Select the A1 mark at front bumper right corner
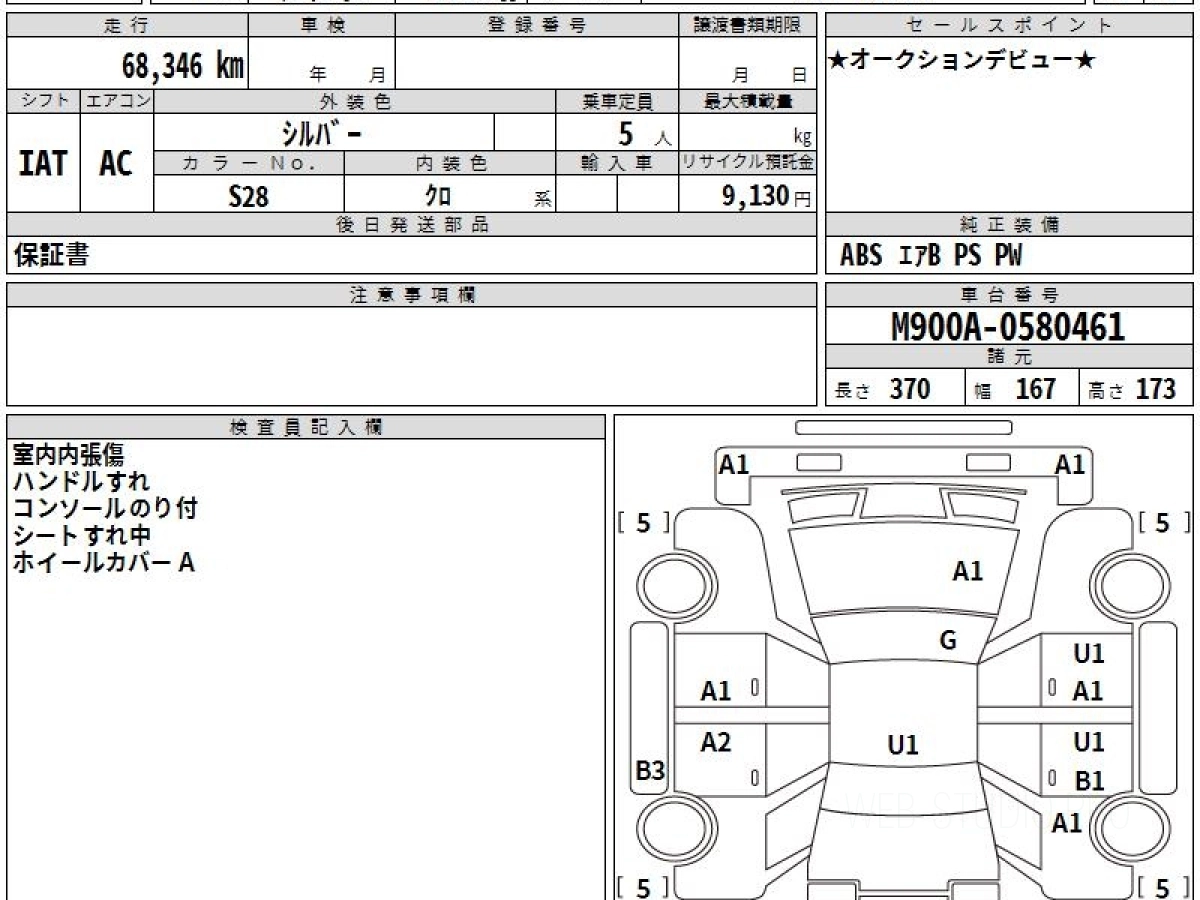The width and height of the screenshot is (1200, 900). tap(1070, 464)
